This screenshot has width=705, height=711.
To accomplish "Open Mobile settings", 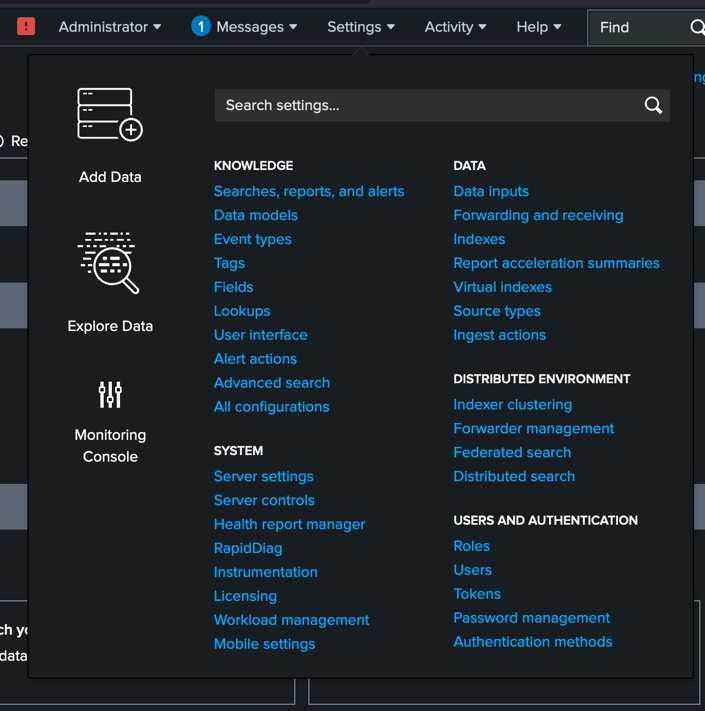I will (264, 644).
